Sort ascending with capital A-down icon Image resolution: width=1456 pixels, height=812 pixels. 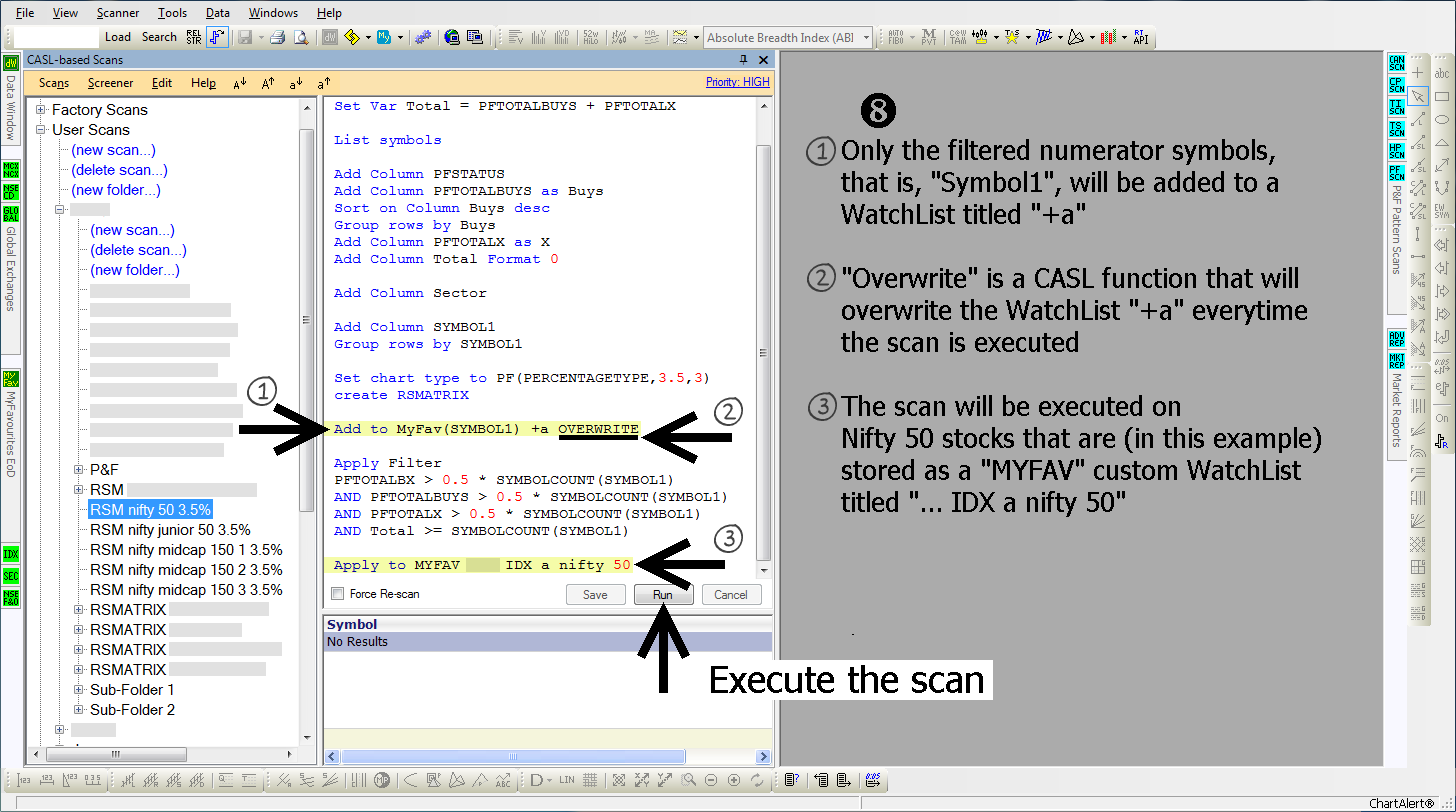[240, 83]
